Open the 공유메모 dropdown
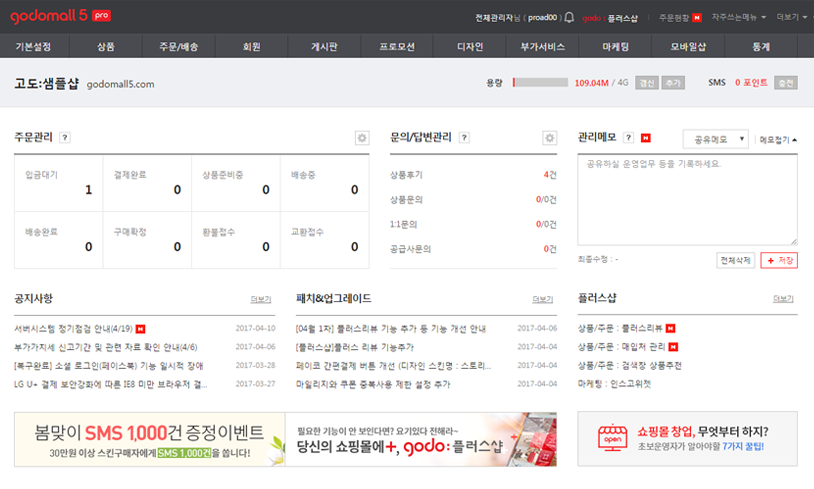The width and height of the screenshot is (814, 489). (715, 139)
